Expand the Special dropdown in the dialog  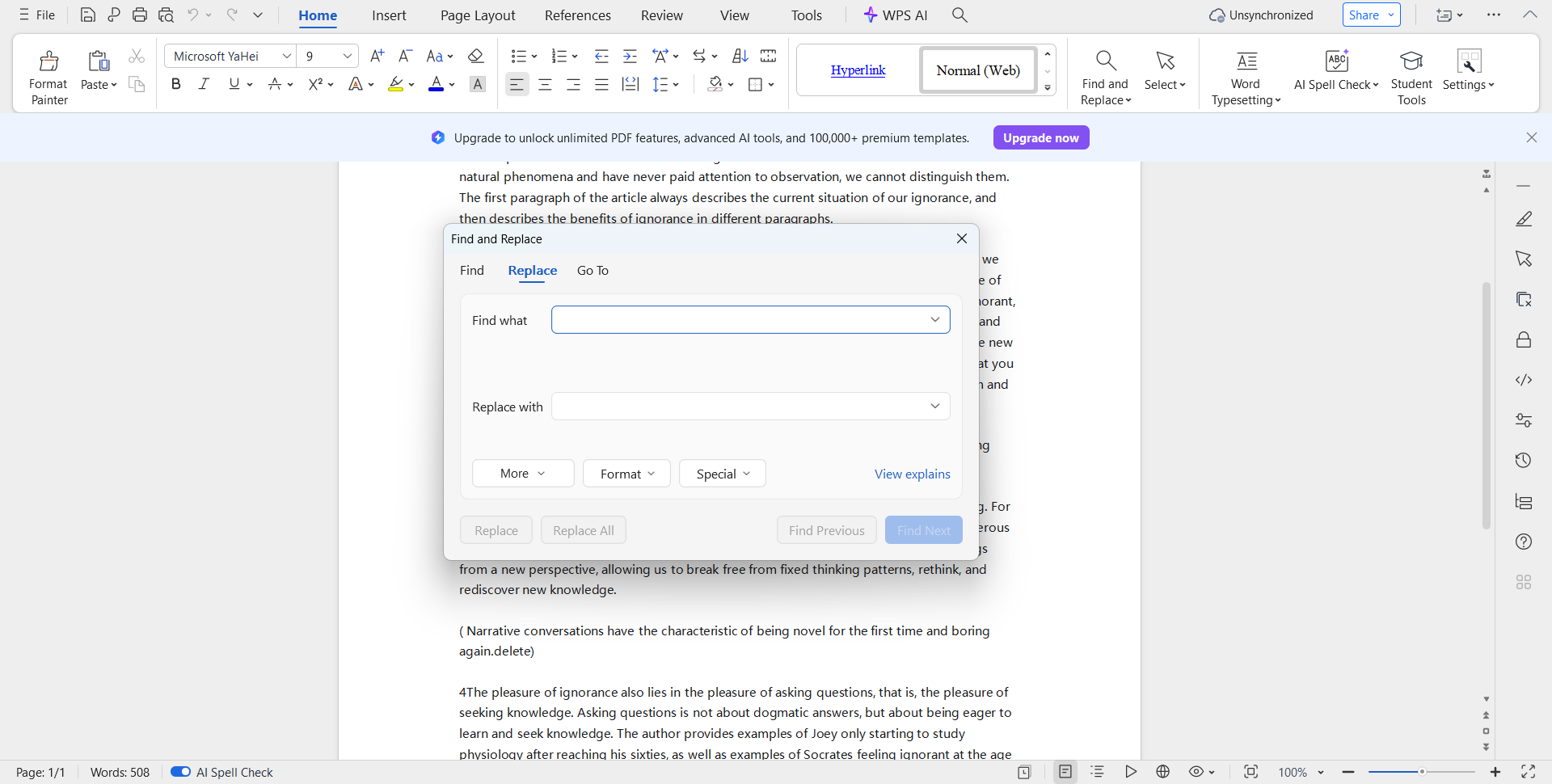[x=723, y=474]
